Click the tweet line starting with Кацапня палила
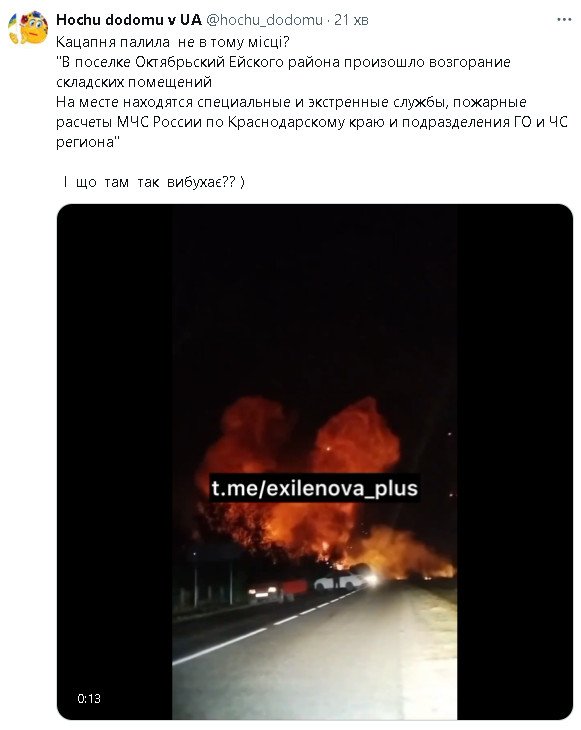The image size is (581, 730). [x=173, y=42]
